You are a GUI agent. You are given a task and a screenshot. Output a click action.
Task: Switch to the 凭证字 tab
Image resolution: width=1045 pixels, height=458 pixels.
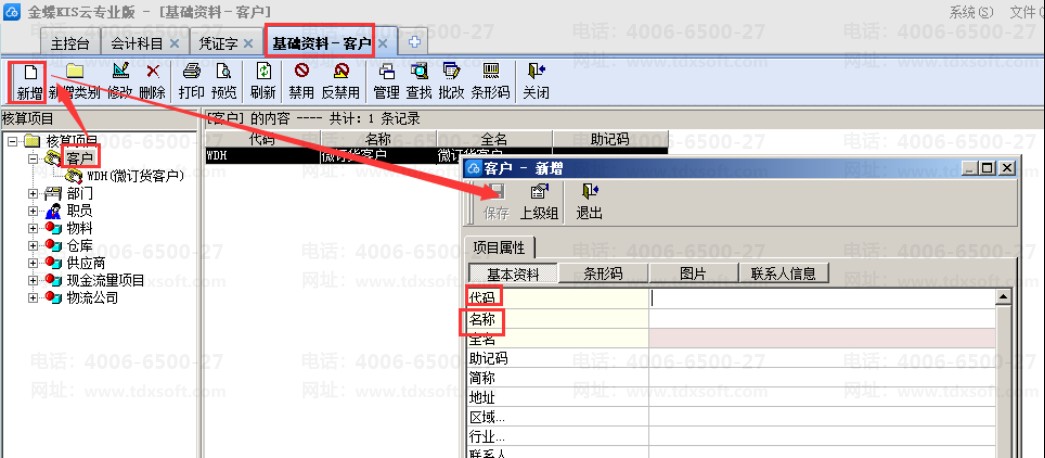click(217, 43)
